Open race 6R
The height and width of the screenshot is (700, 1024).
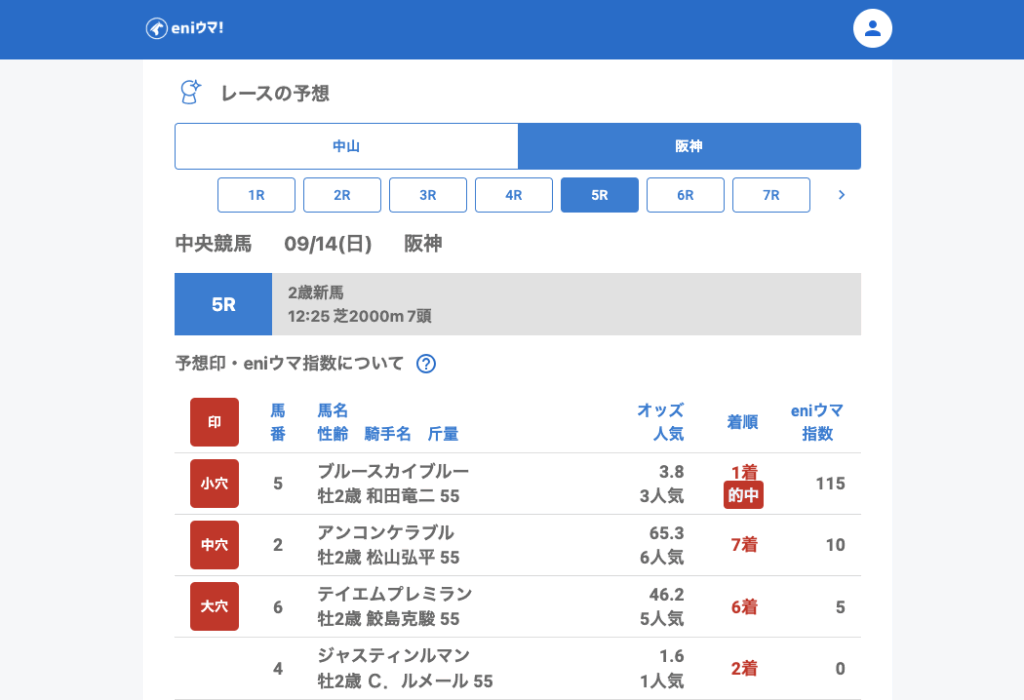(685, 195)
